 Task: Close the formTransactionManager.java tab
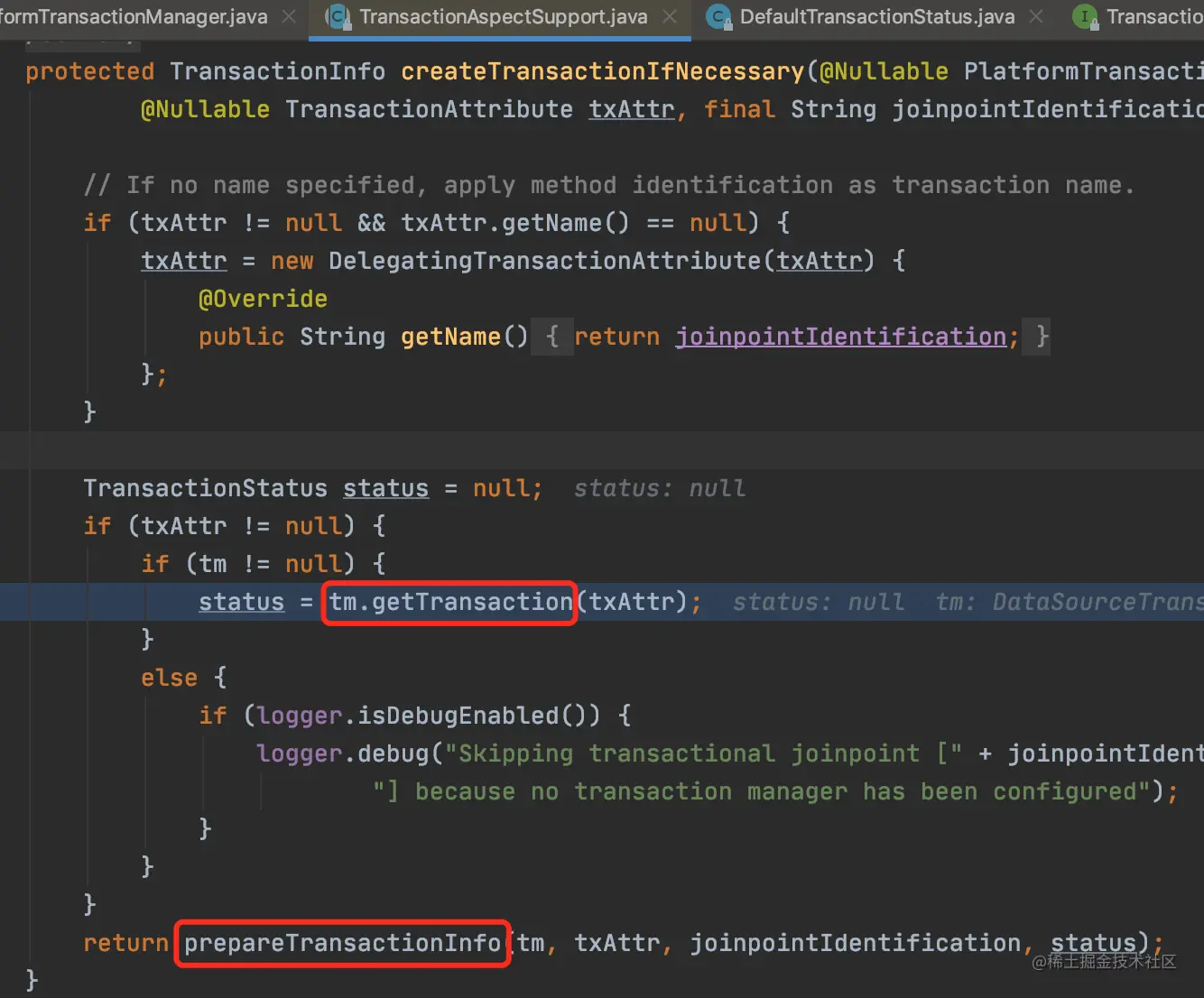pos(289,17)
